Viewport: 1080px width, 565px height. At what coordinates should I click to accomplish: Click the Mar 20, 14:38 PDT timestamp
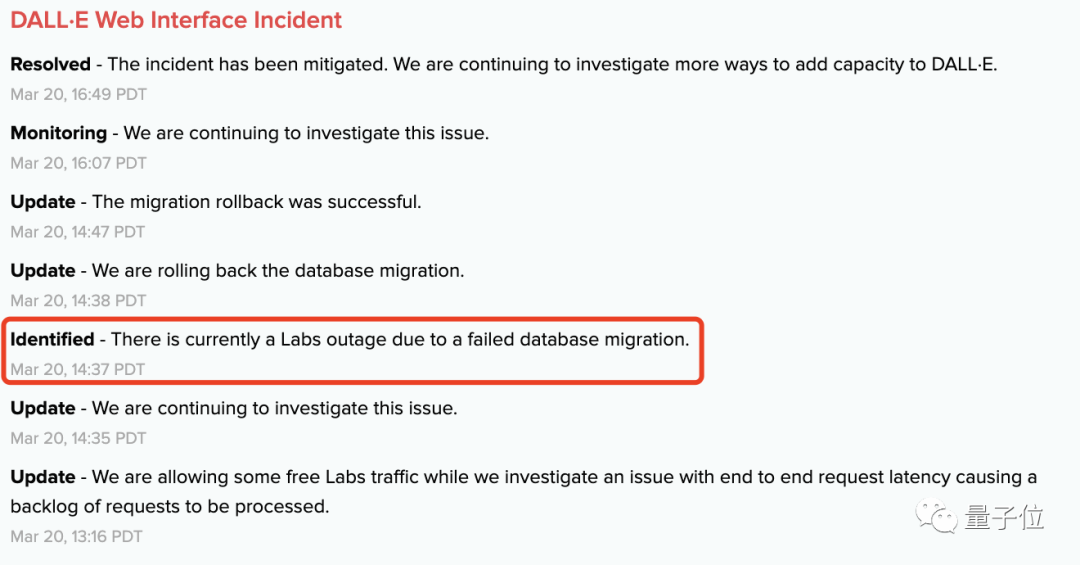point(78,300)
